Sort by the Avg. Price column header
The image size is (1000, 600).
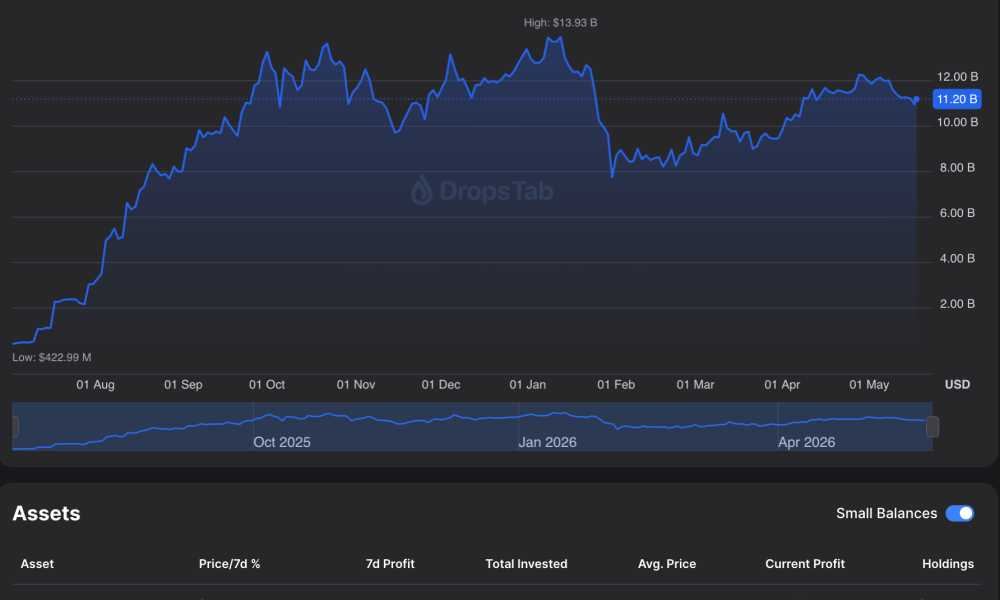point(667,564)
